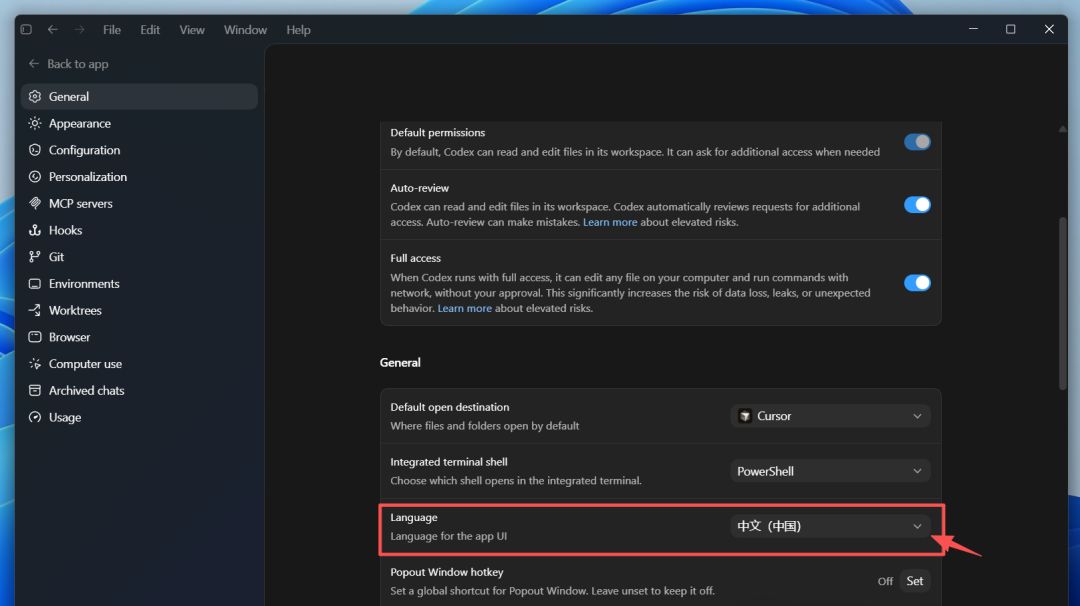Open Learn more link under Full access

464,308
